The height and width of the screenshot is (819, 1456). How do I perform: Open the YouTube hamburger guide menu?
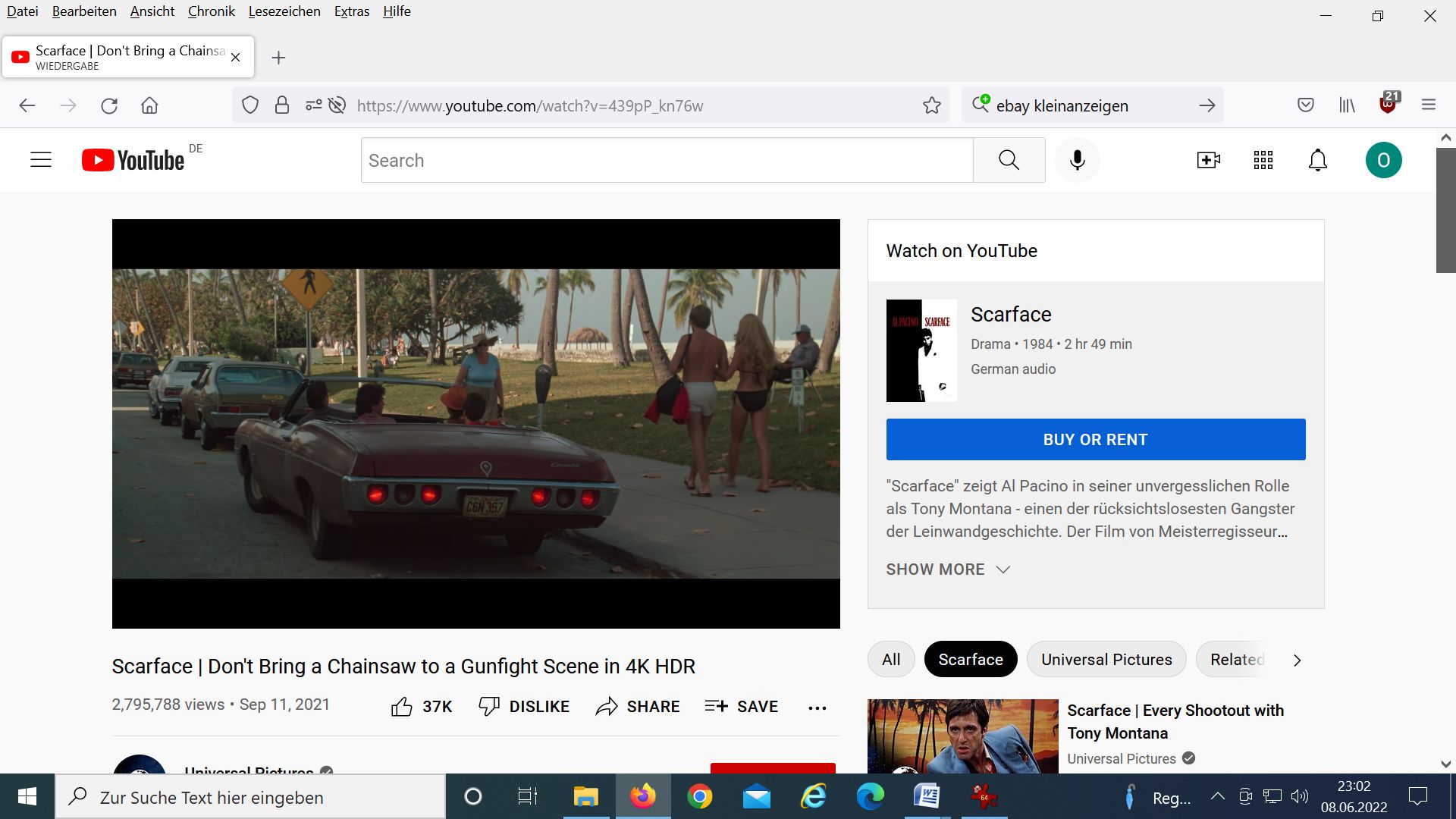pyautogui.click(x=41, y=160)
